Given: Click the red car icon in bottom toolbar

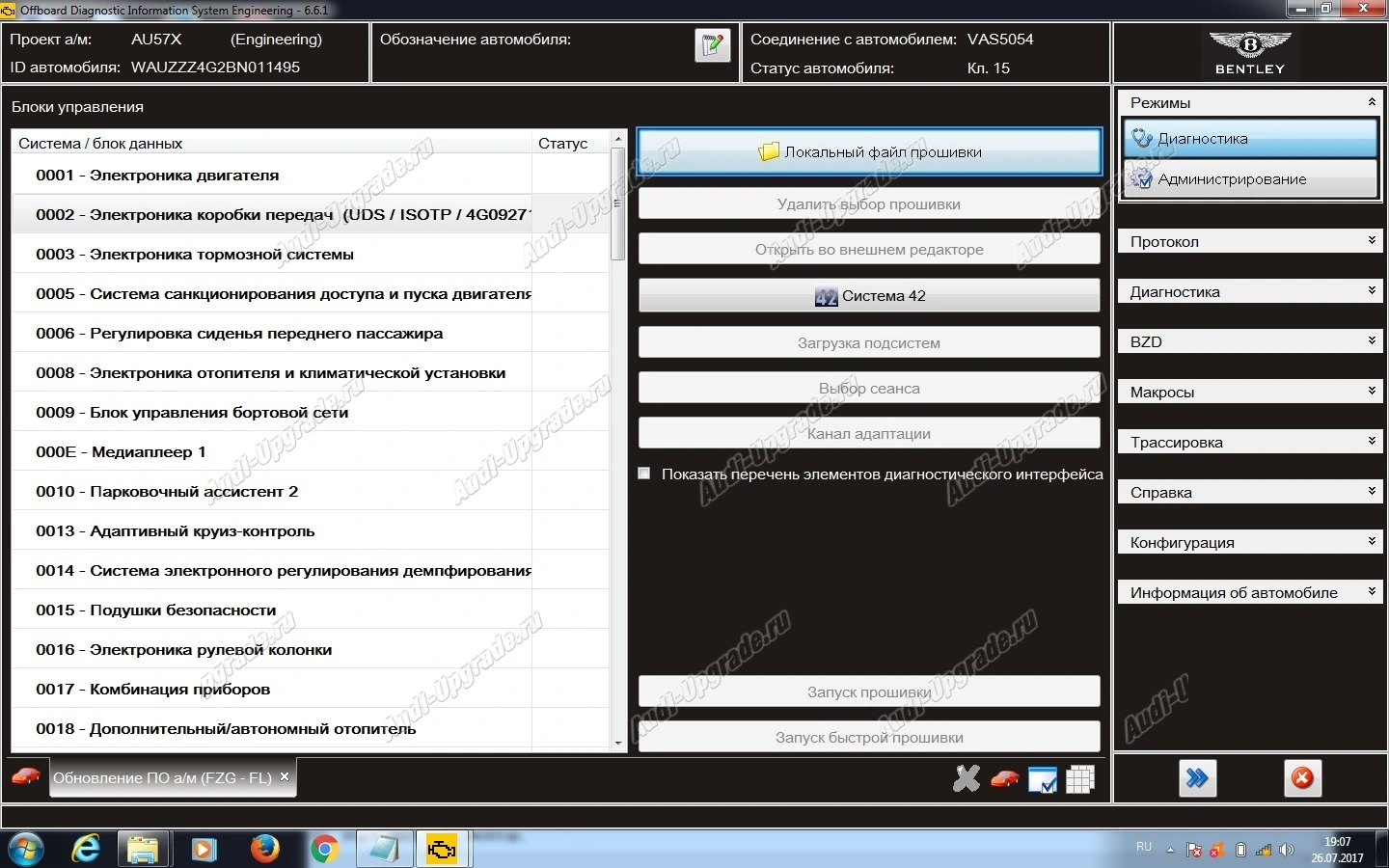Looking at the screenshot, I should [x=1004, y=778].
